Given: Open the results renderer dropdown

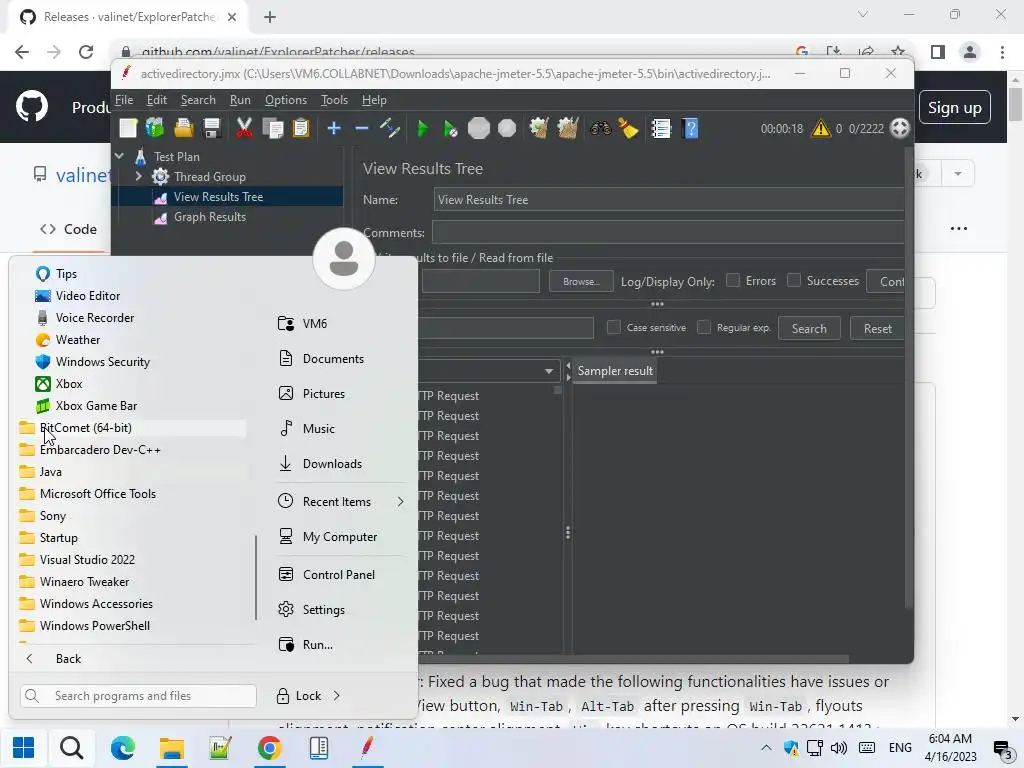Looking at the screenshot, I should point(549,371).
